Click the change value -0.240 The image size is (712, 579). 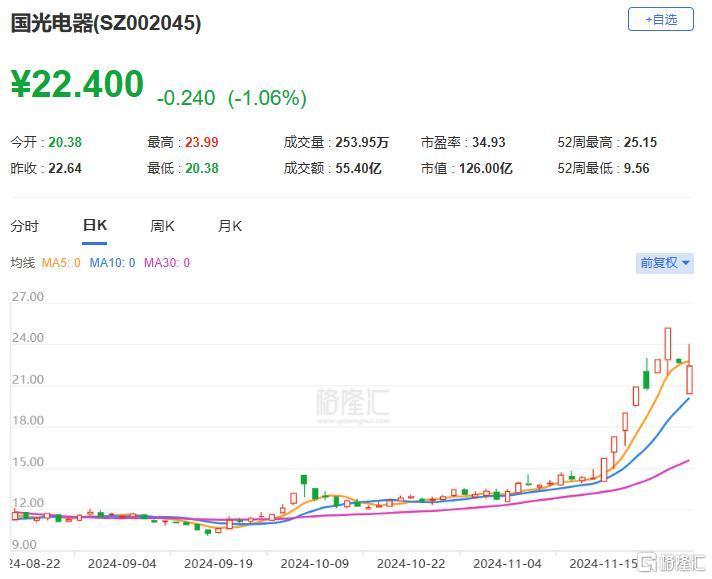[186, 98]
